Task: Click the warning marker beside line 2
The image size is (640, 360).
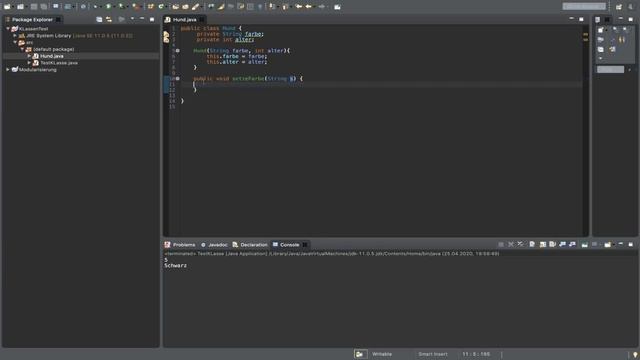Action: [167, 34]
